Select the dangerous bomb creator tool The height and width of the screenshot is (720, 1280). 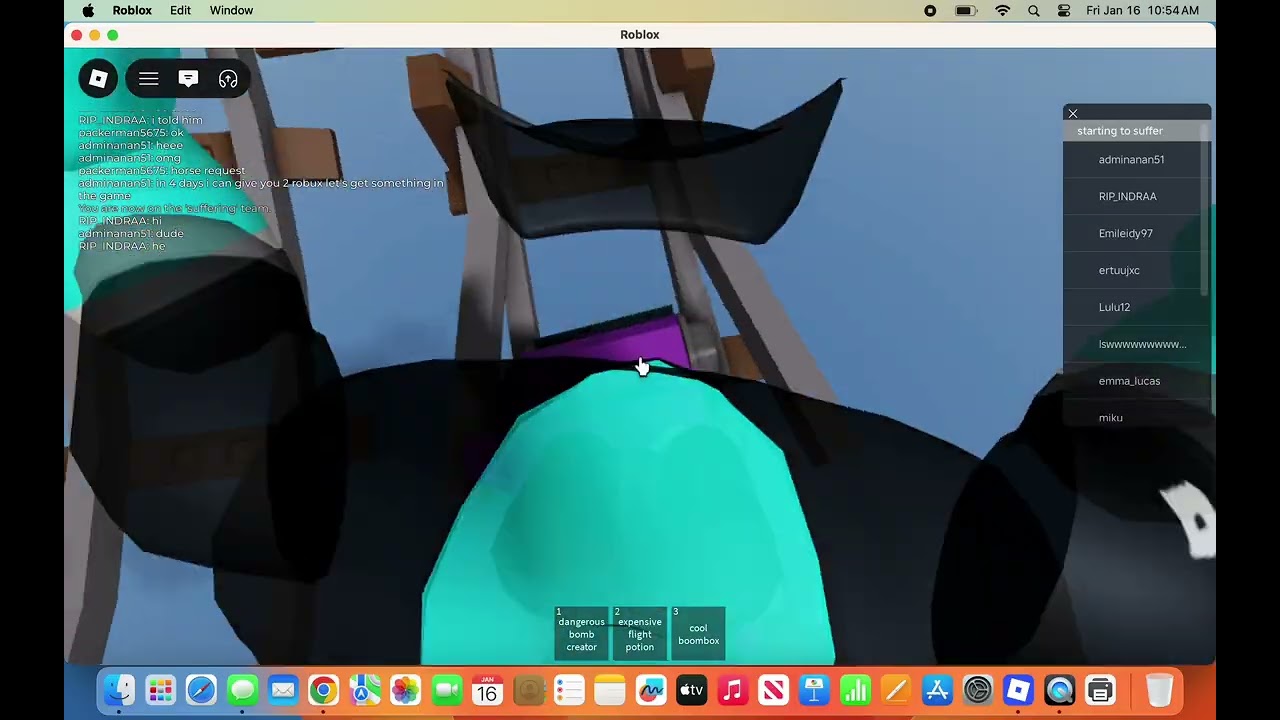(x=581, y=634)
